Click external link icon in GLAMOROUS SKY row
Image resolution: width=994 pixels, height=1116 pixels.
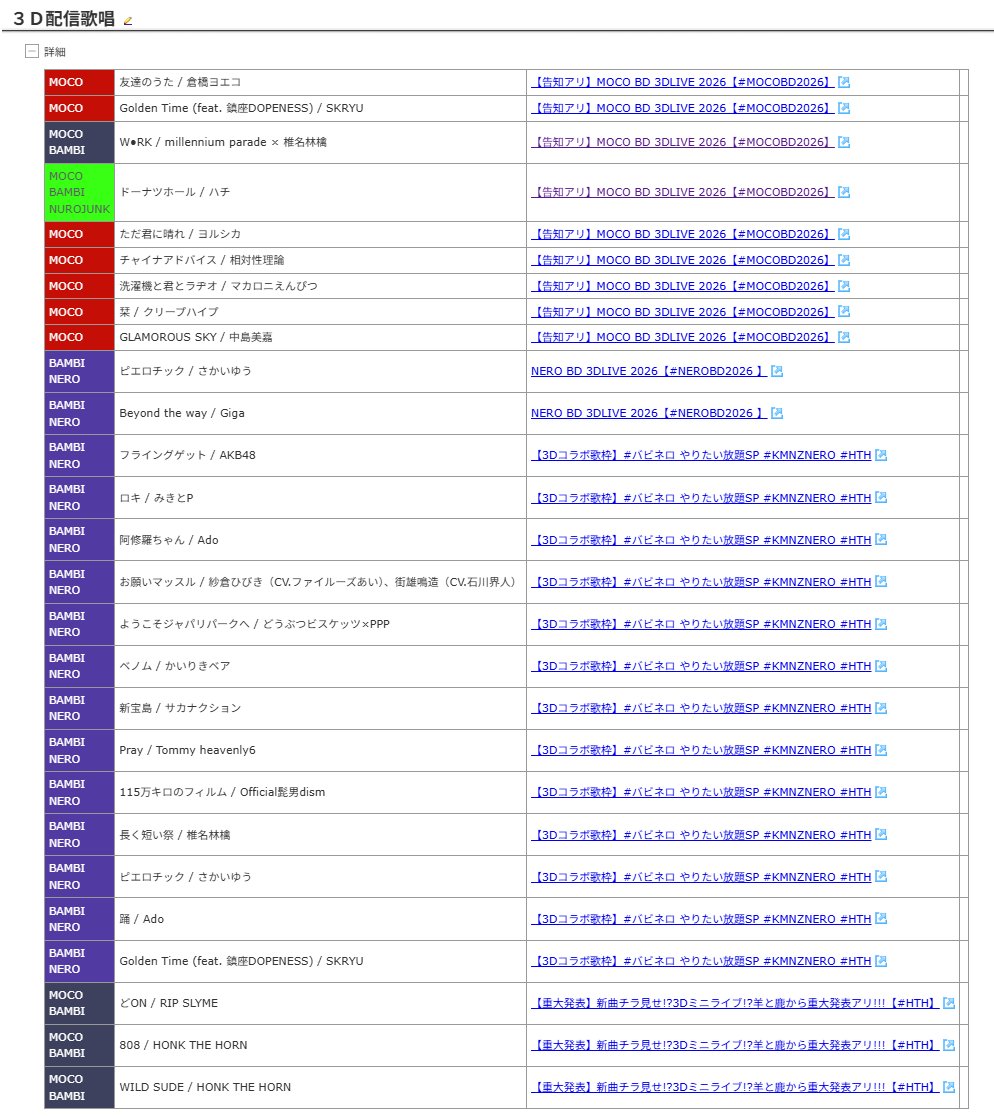(844, 337)
